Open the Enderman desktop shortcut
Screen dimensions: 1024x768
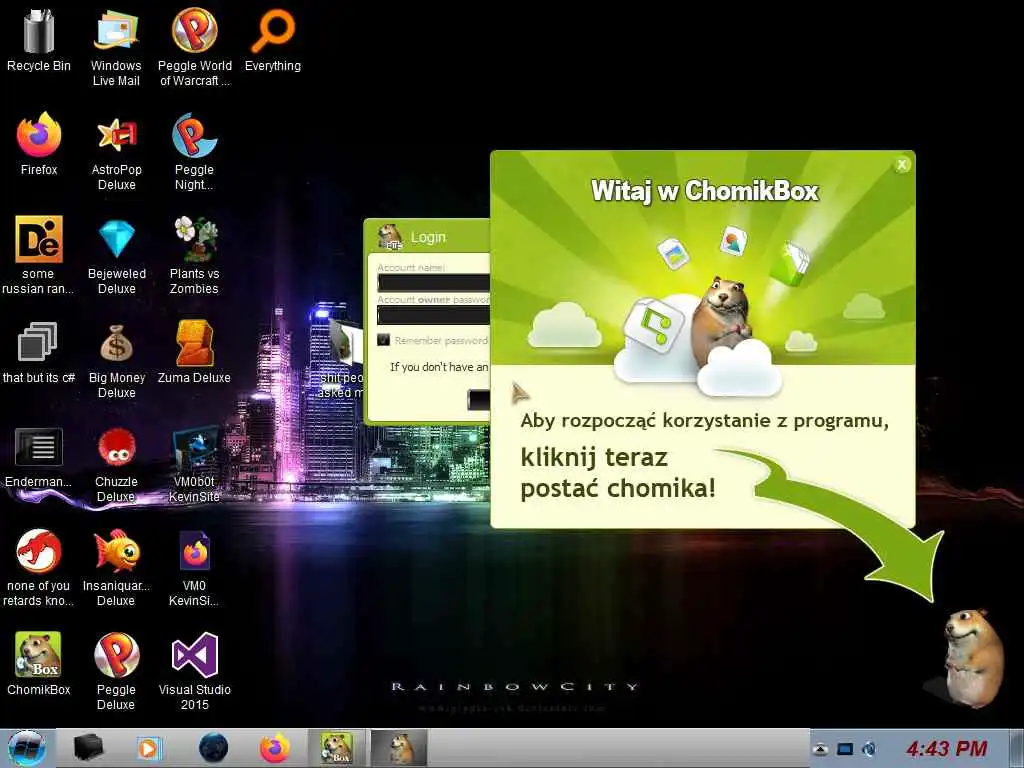(39, 447)
